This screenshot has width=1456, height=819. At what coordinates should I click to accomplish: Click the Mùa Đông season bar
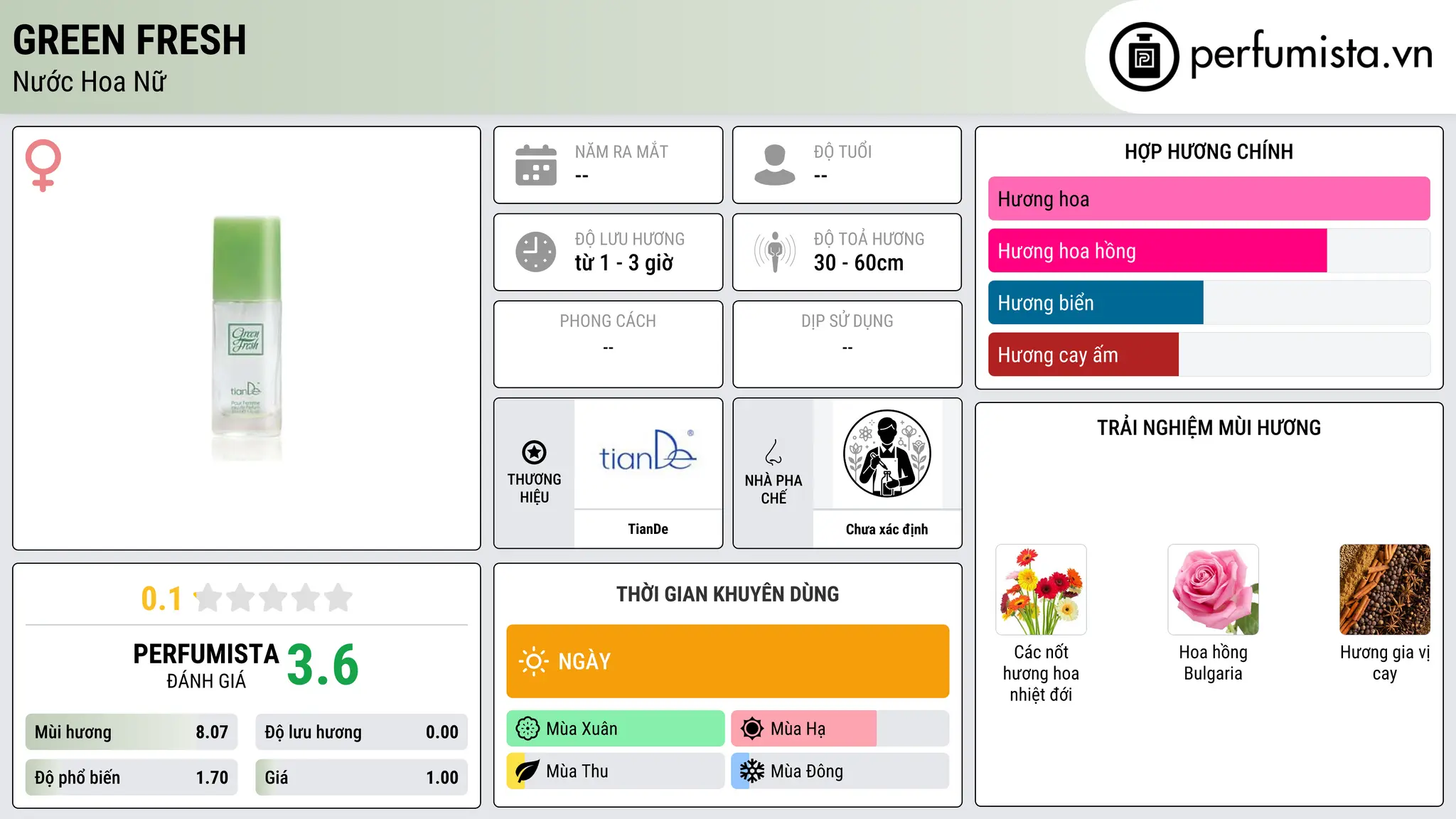[x=840, y=771]
